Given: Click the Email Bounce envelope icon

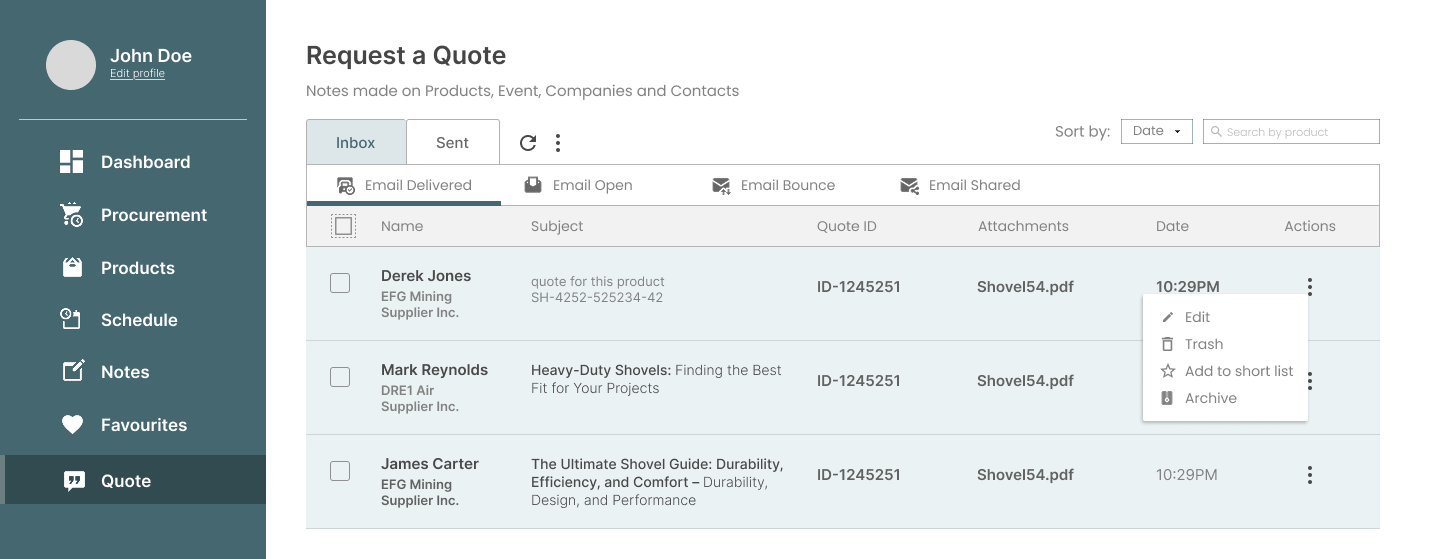Looking at the screenshot, I should 721,186.
